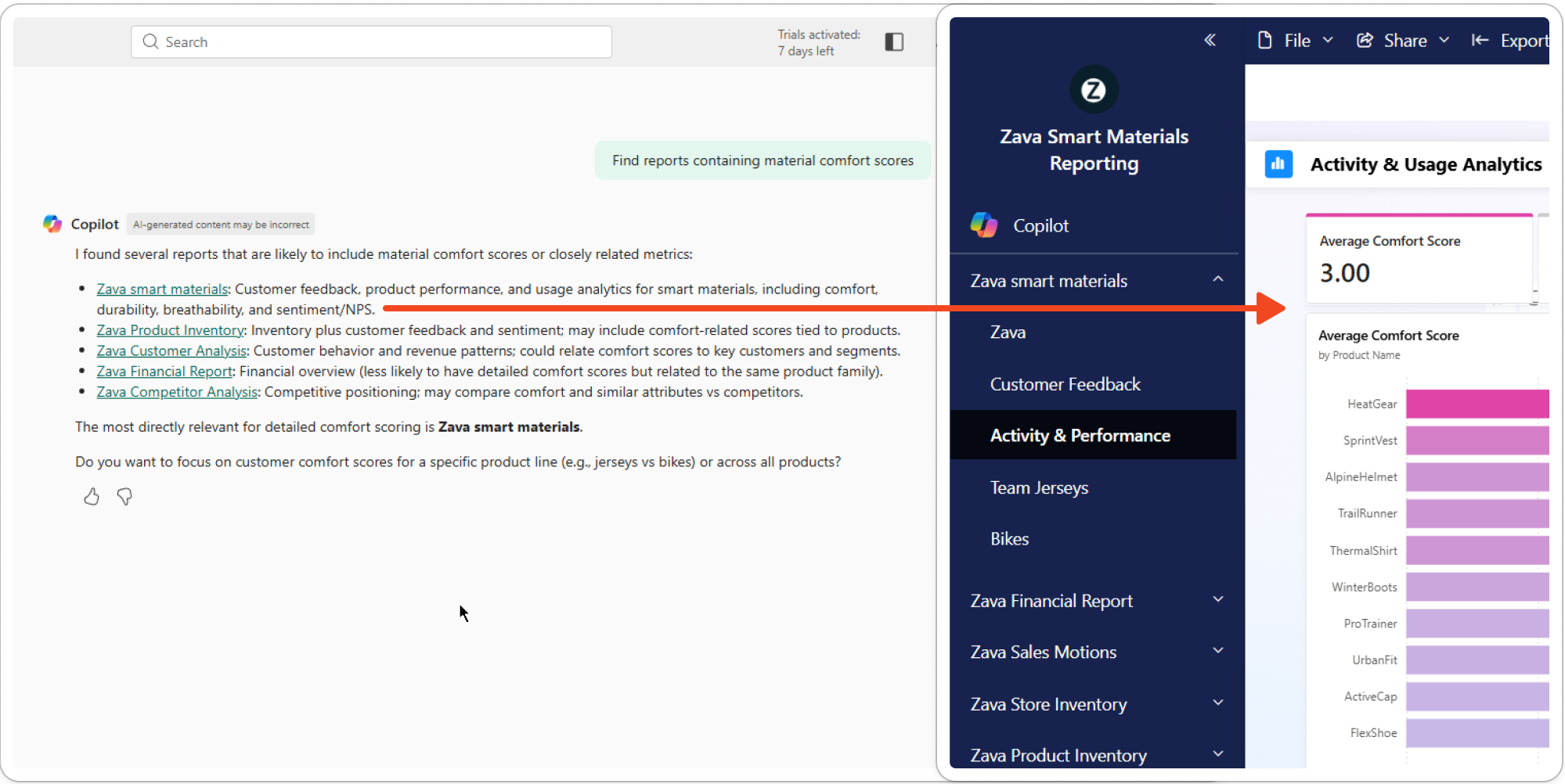
Task: Open the File dropdown chevron
Action: [1328, 40]
